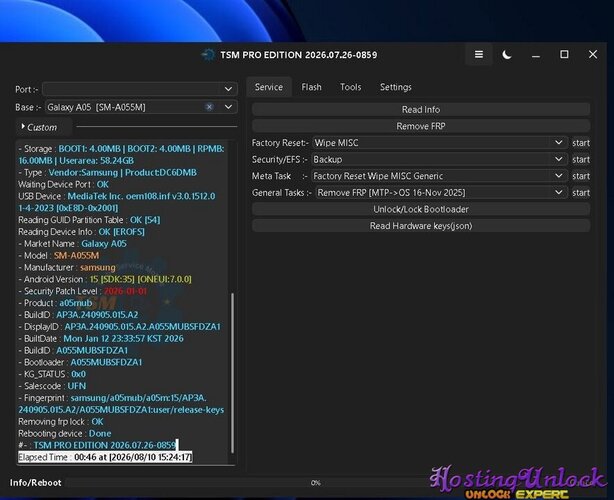Toggle dark mode moon icon
The width and height of the screenshot is (614, 500).
[507, 55]
